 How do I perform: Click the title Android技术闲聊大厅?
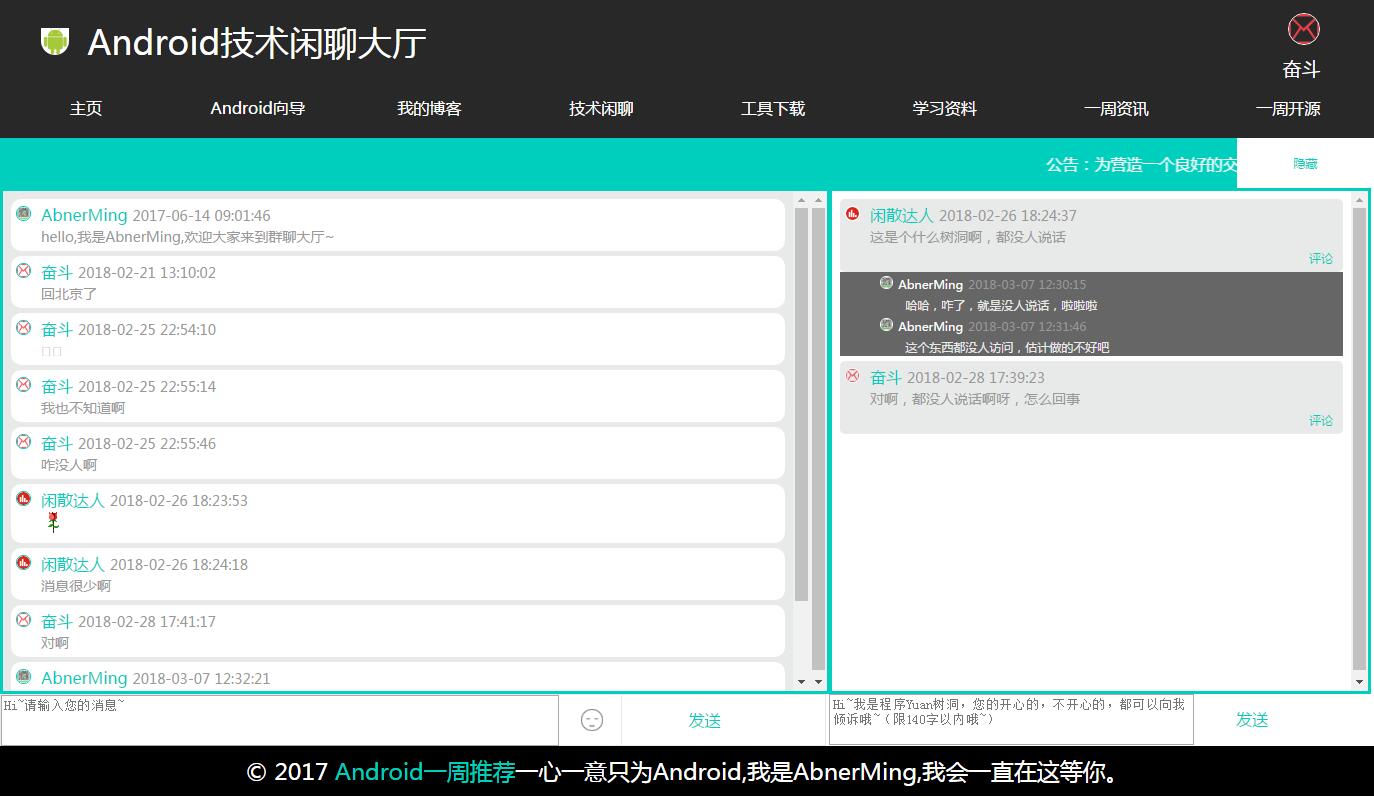coord(257,43)
